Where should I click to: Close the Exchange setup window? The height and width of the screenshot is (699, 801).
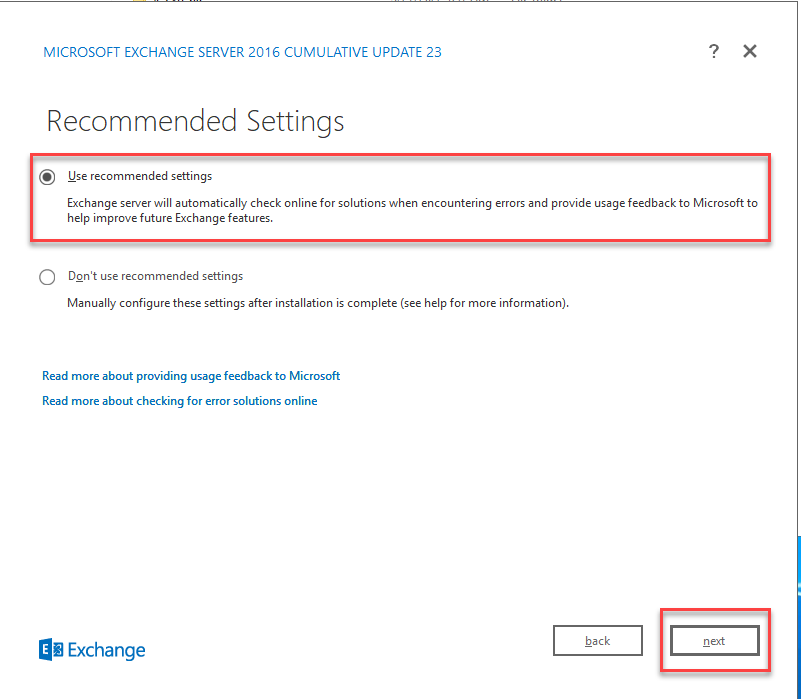tap(750, 52)
